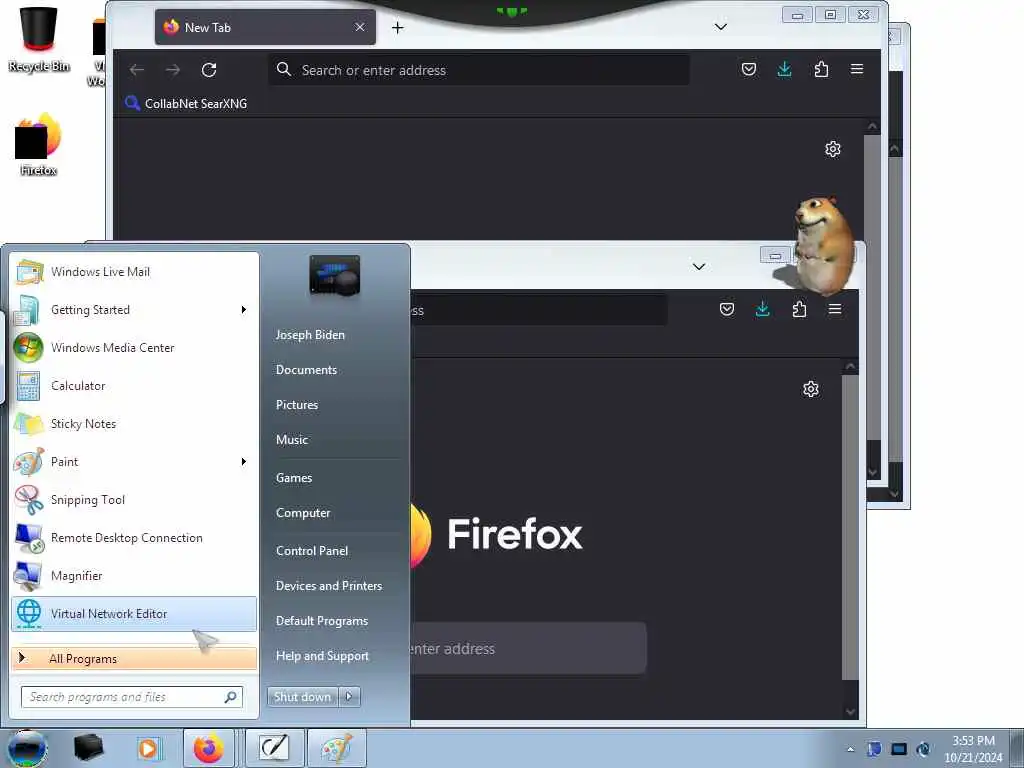Open shut down options arrow
The height and width of the screenshot is (768, 1024).
(349, 697)
